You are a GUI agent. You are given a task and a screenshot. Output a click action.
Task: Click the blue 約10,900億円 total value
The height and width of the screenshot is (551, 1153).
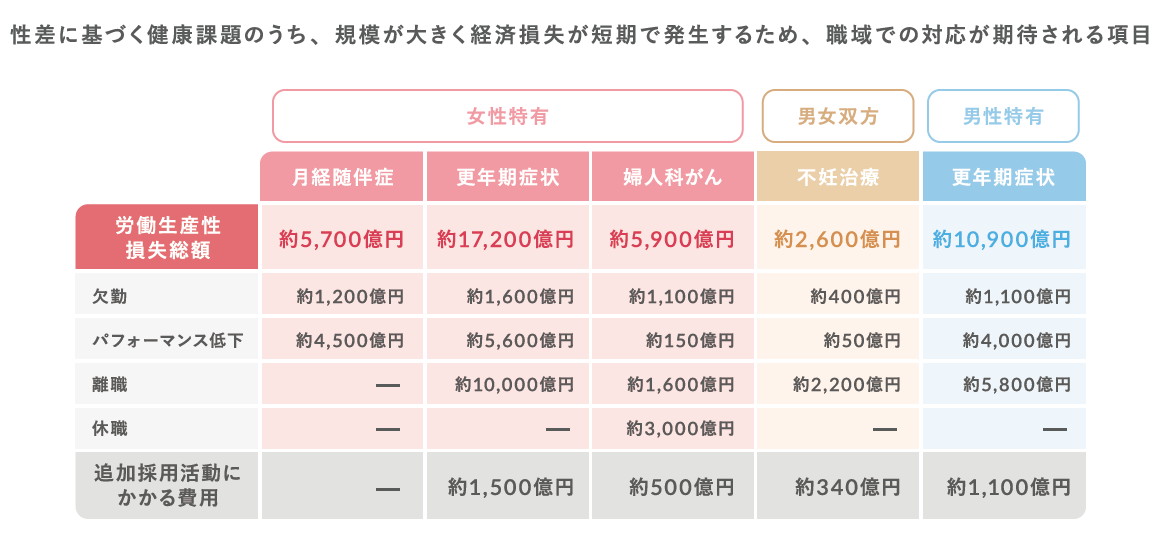(x=1002, y=239)
